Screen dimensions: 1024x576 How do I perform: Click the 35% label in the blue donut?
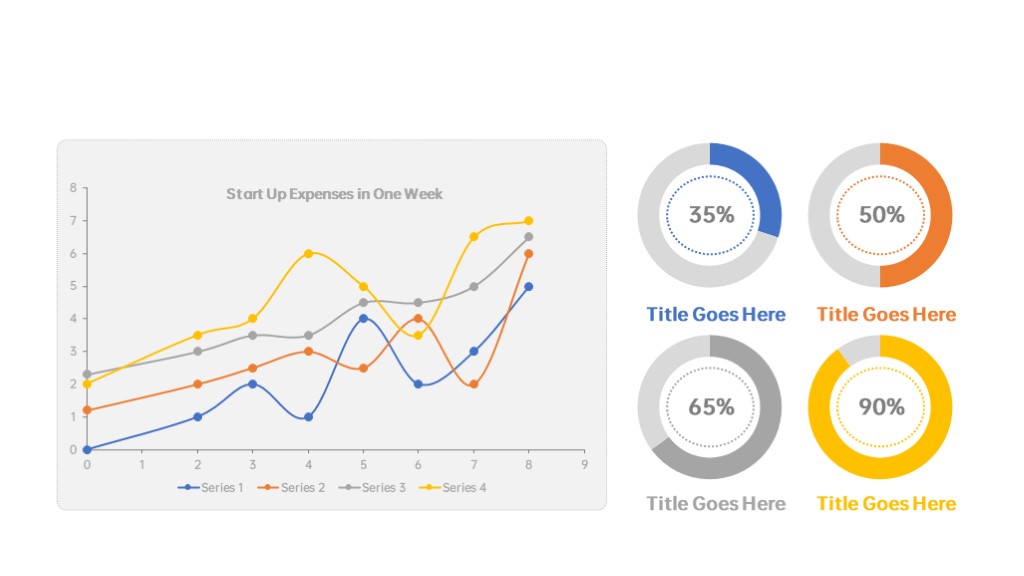click(711, 215)
